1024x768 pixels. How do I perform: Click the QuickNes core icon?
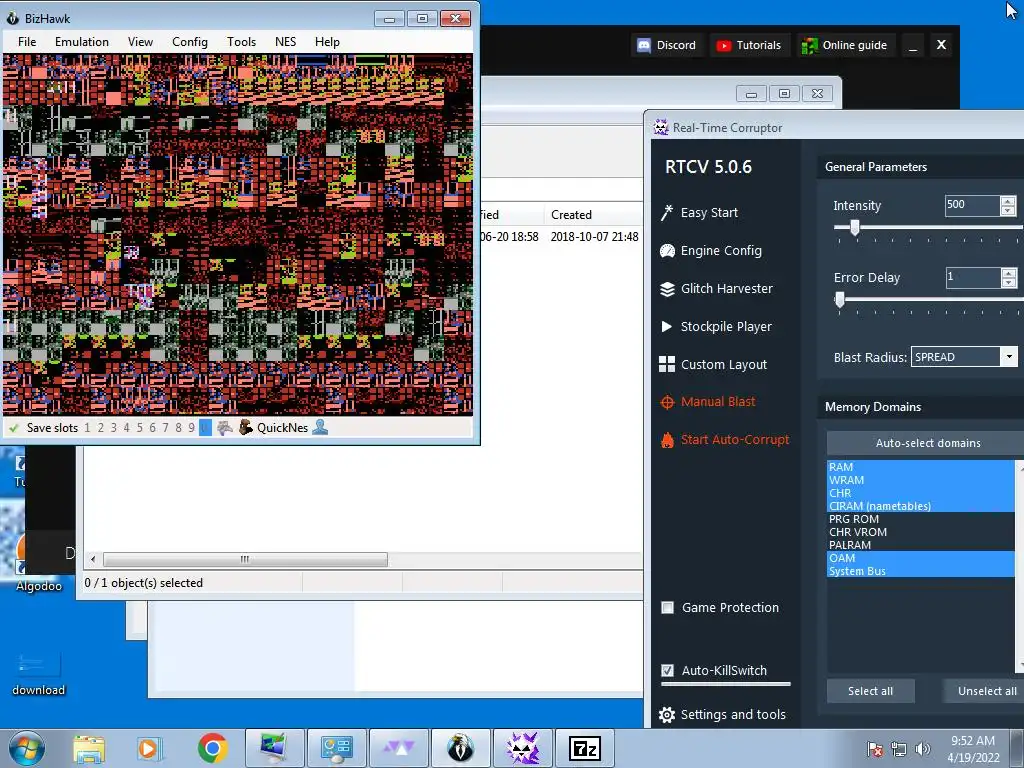pyautogui.click(x=246, y=428)
